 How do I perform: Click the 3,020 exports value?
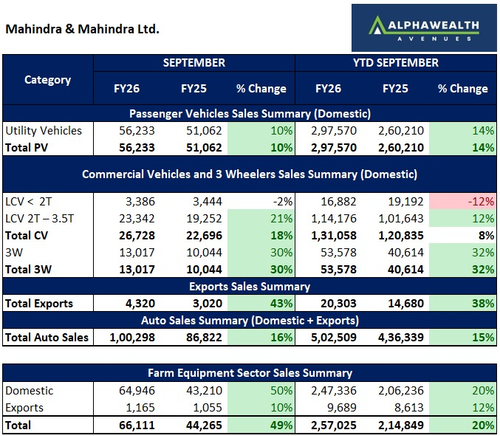[x=207, y=304]
